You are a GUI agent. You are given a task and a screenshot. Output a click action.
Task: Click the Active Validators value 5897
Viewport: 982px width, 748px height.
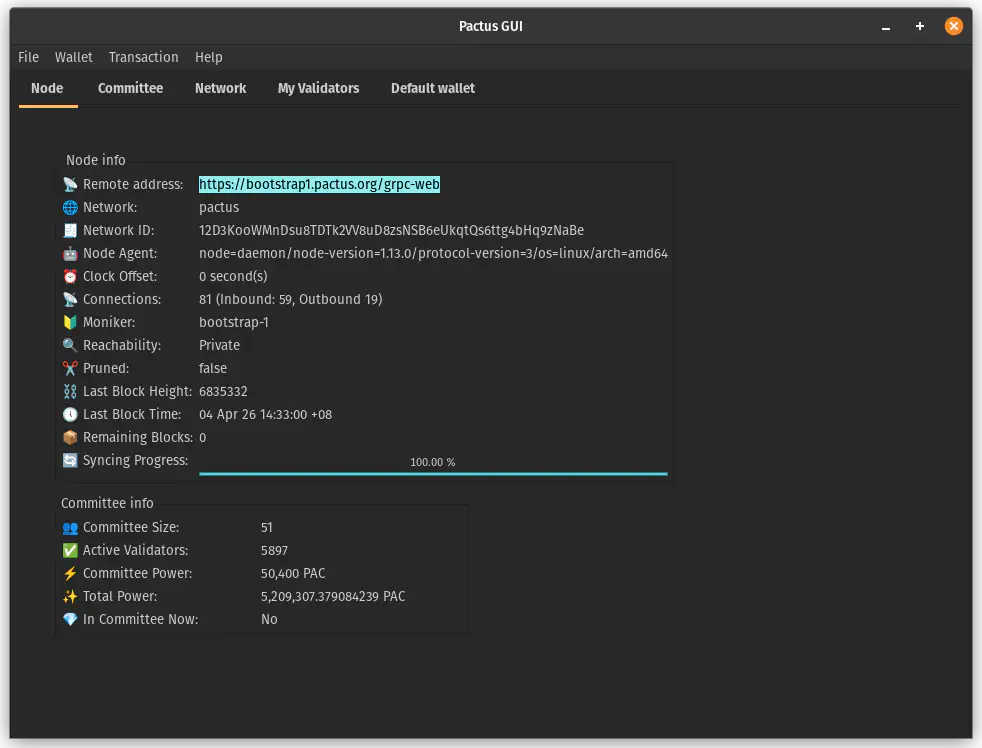274,551
